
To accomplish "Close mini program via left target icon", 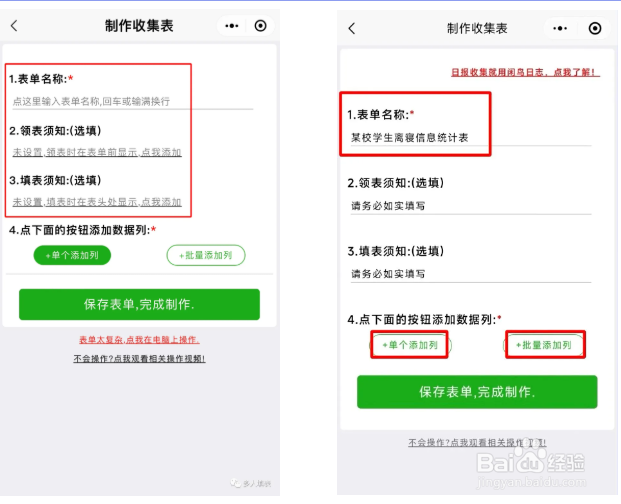I will coord(260,26).
